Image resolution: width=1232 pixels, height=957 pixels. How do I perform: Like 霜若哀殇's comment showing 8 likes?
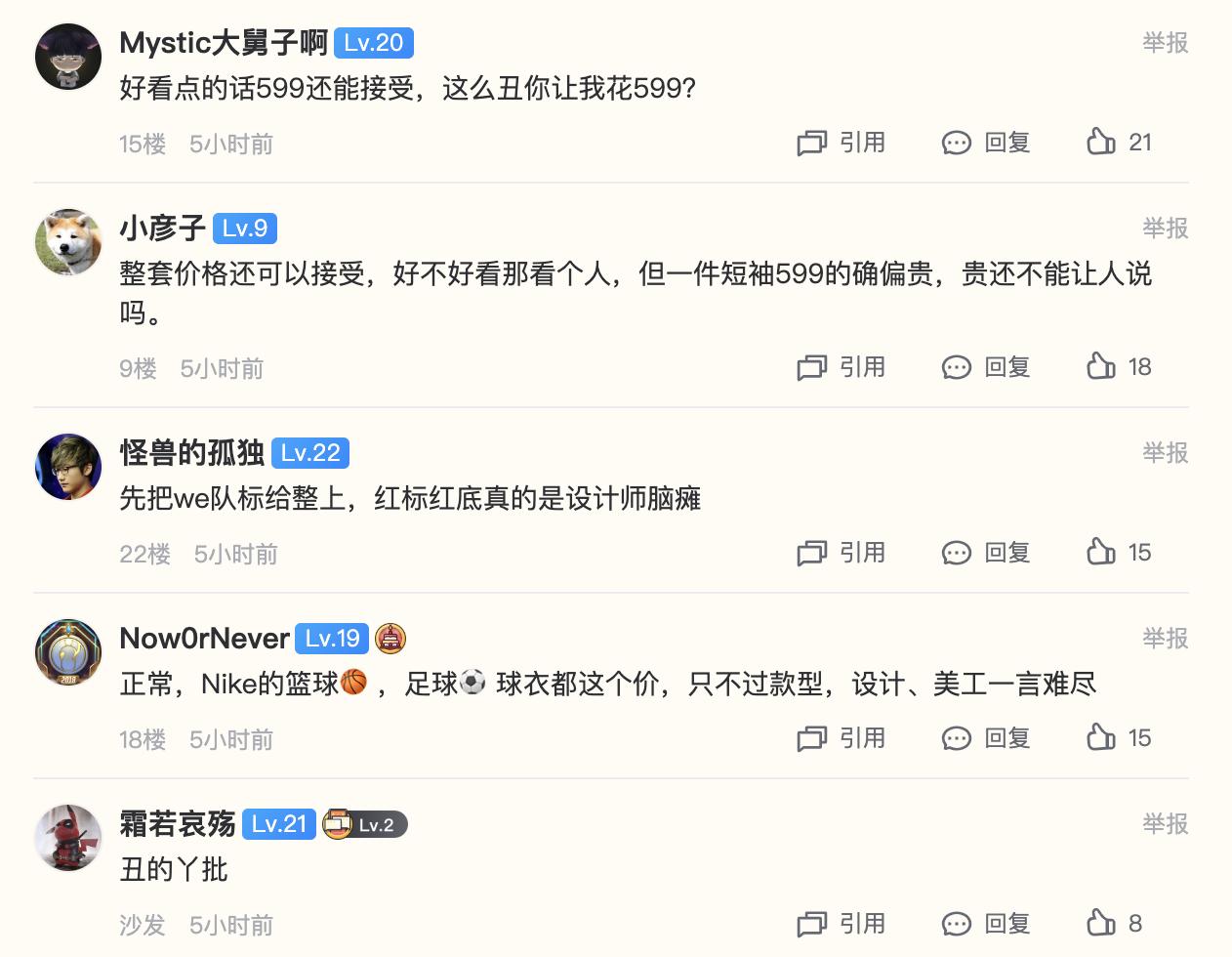tap(1102, 923)
